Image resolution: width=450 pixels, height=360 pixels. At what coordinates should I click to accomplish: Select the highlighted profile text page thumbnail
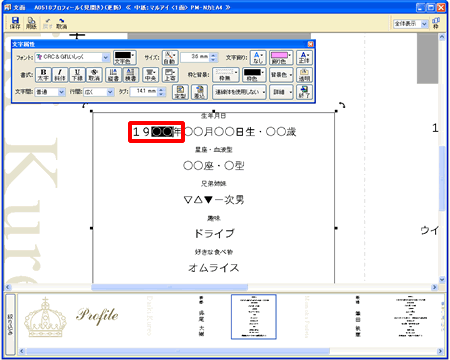point(254,317)
